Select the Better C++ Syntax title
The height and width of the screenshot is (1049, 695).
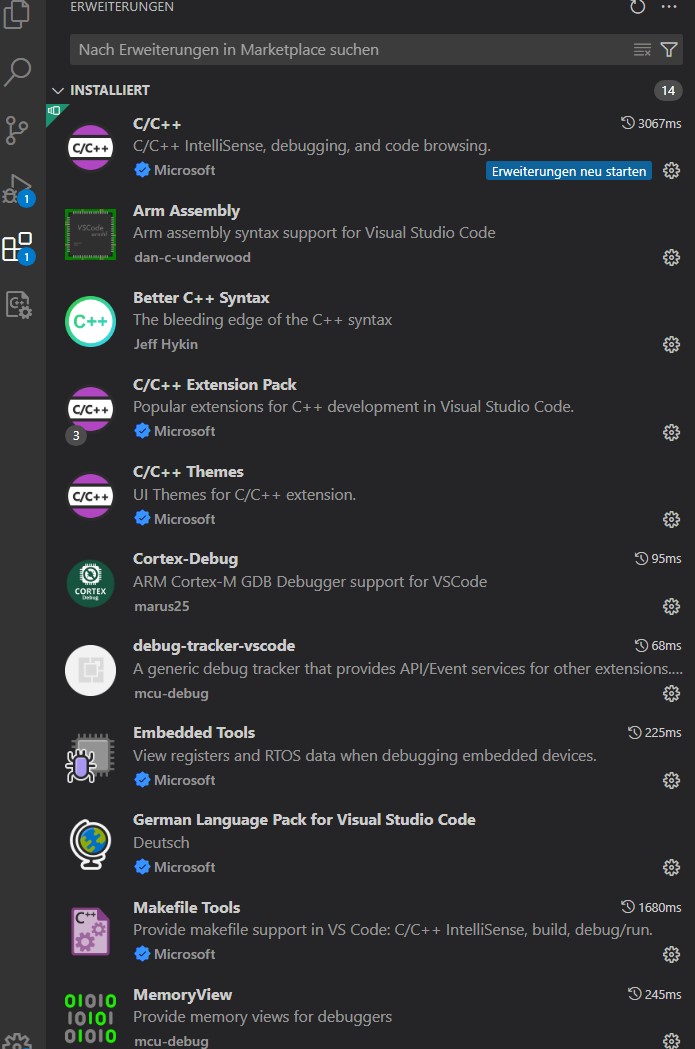(201, 298)
